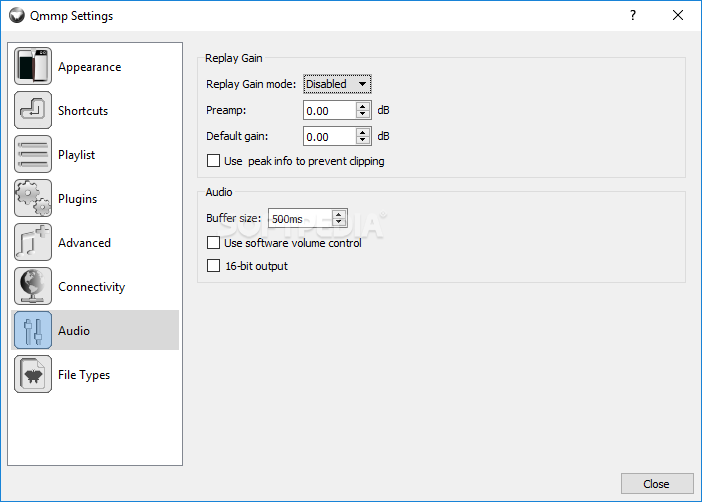Screen dimensions: 702x502
Task: Switch to the File Types label
Action: pos(84,375)
